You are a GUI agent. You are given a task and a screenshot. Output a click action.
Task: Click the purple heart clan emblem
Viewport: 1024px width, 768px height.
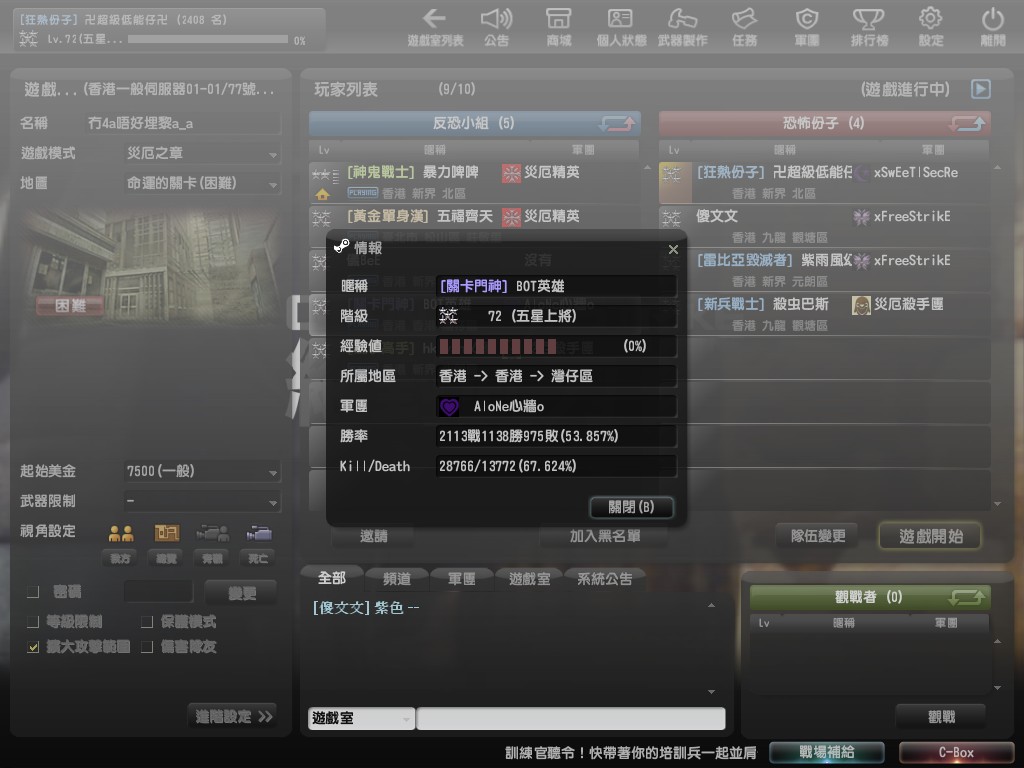449,406
